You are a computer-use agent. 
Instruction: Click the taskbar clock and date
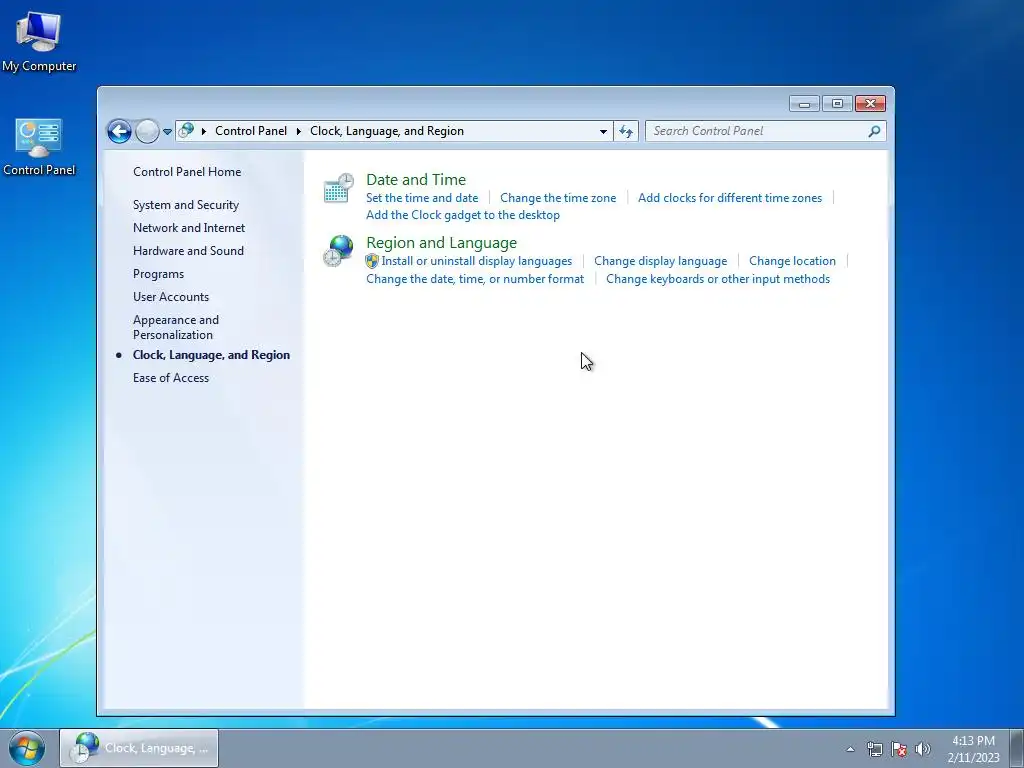pyautogui.click(x=973, y=749)
